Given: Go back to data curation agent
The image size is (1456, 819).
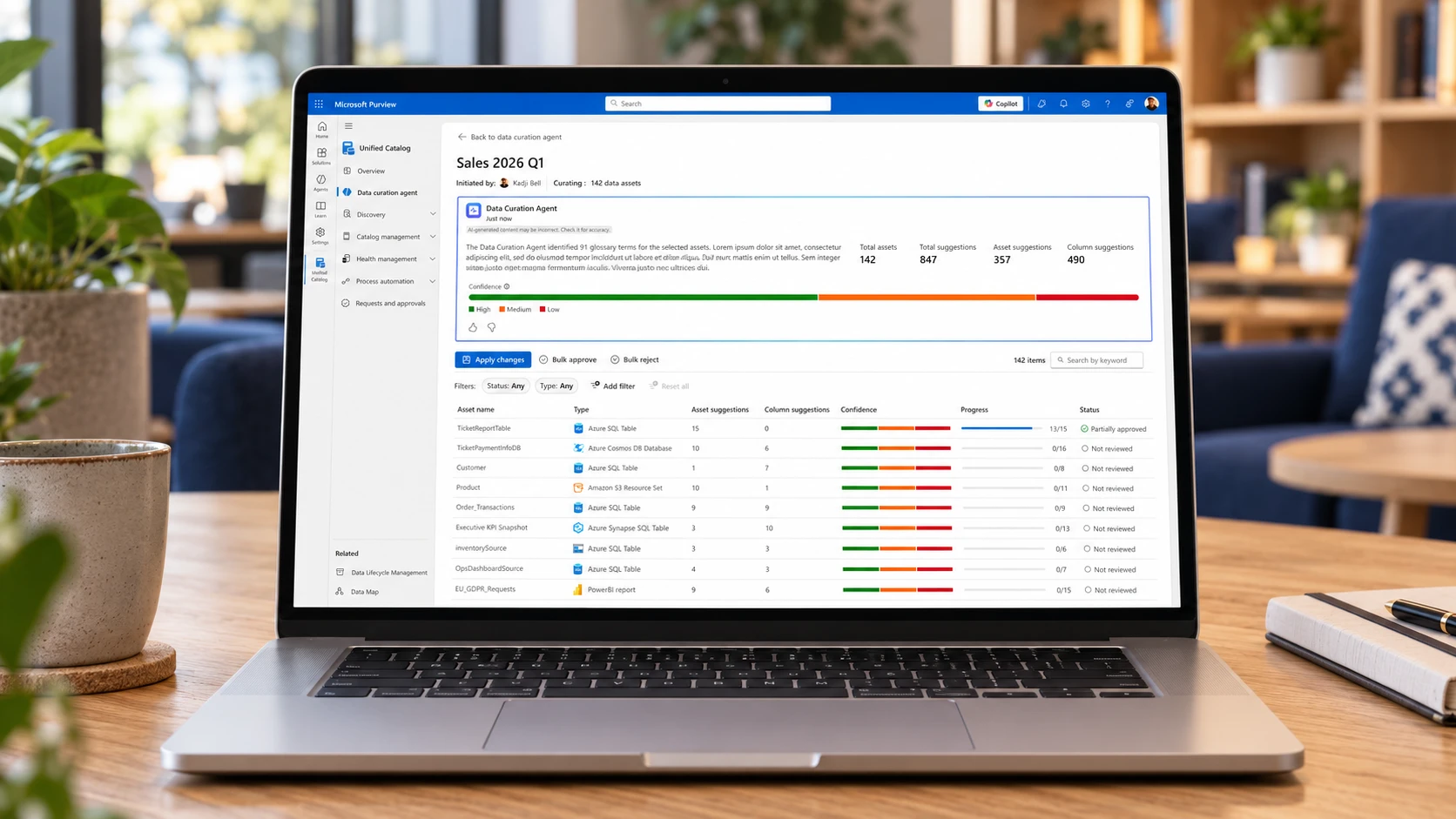Looking at the screenshot, I should click(509, 137).
